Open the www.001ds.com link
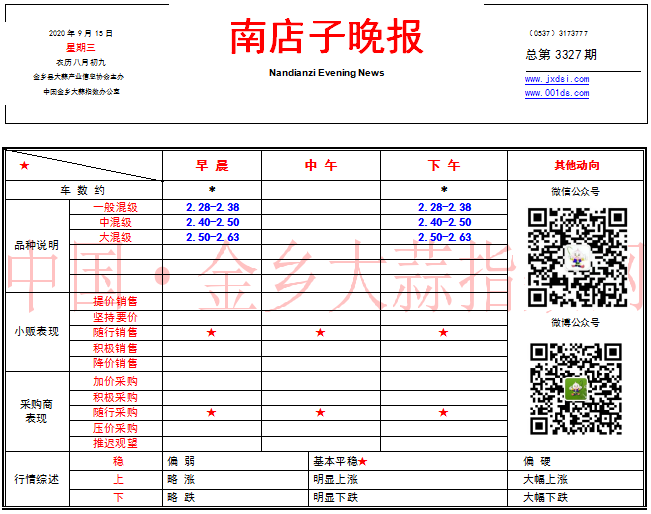The width and height of the screenshot is (651, 514). [557, 93]
